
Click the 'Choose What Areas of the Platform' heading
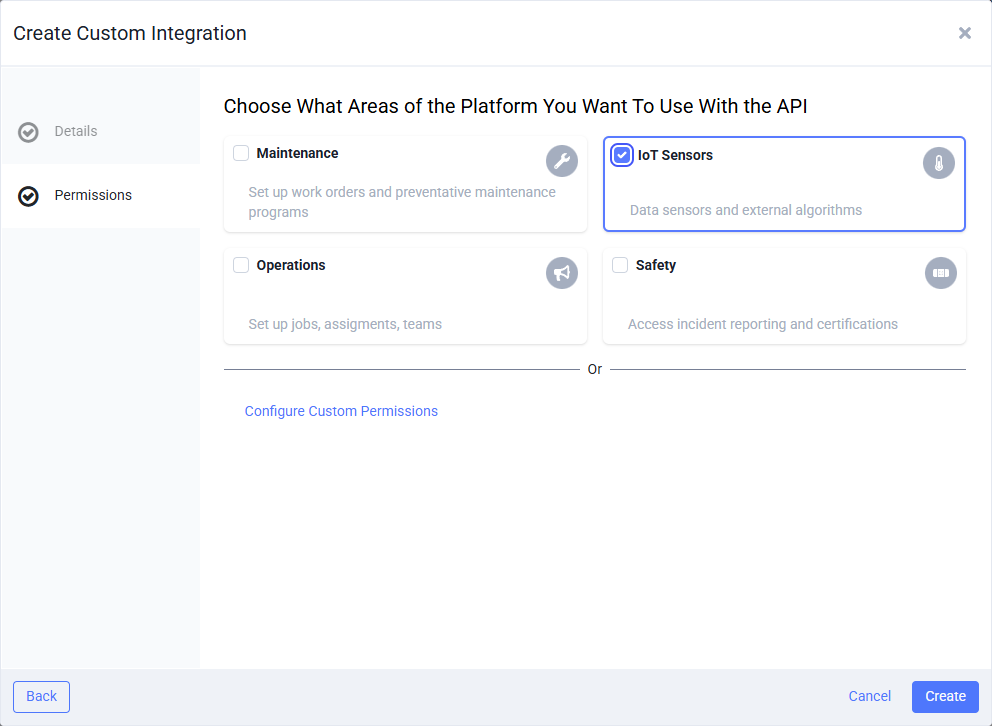[515, 106]
